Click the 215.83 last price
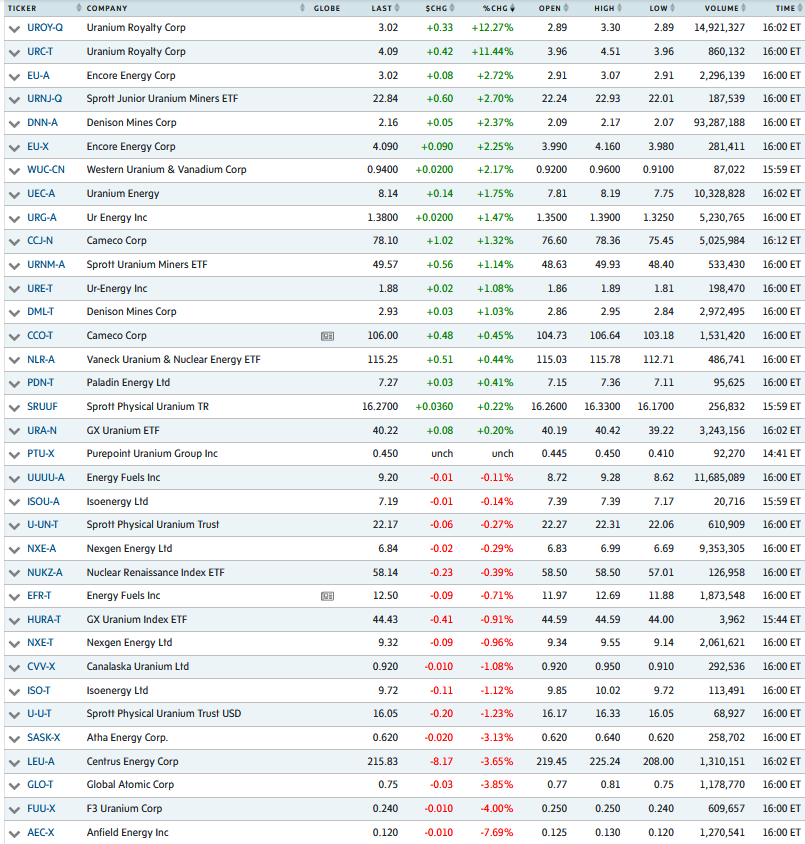The height and width of the screenshot is (844, 805). 383,761
